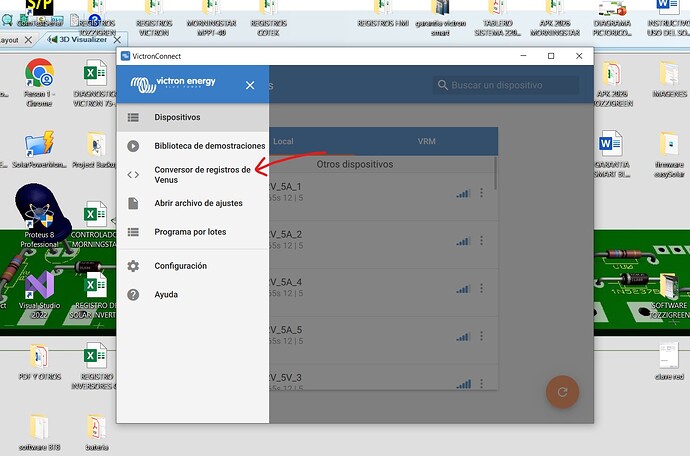This screenshot has height=456, width=690.
Task: Click the device list scrollbar
Action: click(495, 174)
